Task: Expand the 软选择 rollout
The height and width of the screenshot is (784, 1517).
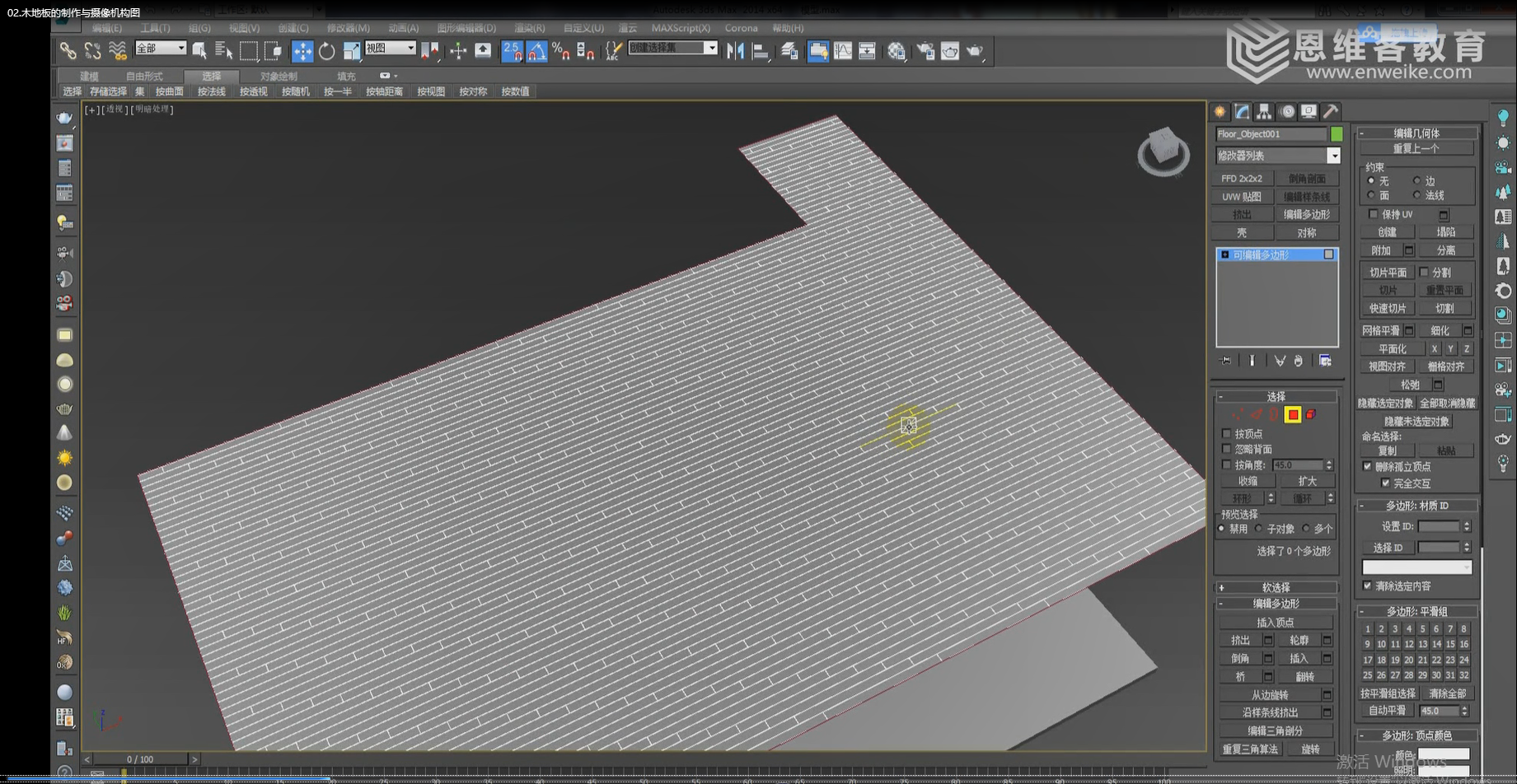Action: point(1276,588)
